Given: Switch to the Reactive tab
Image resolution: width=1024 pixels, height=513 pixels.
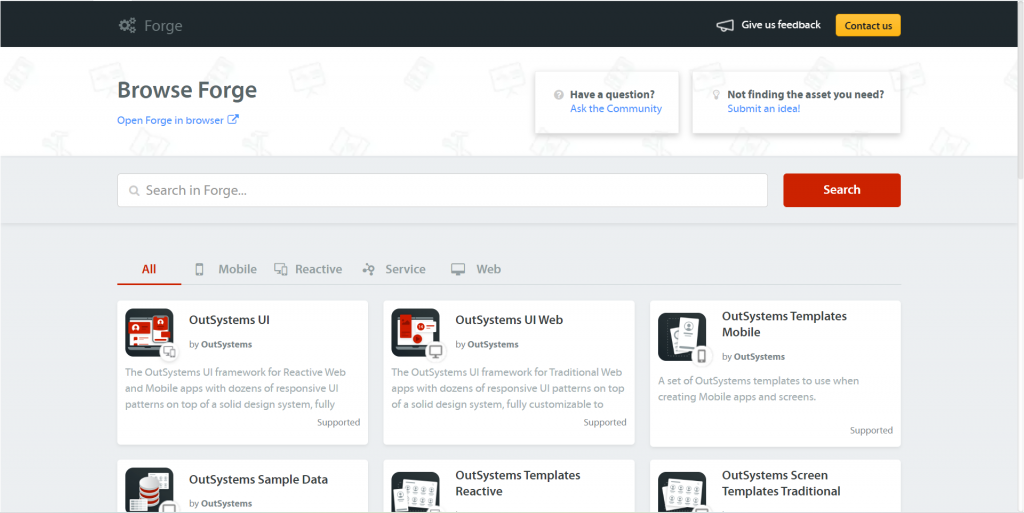Looking at the screenshot, I should coord(308,269).
